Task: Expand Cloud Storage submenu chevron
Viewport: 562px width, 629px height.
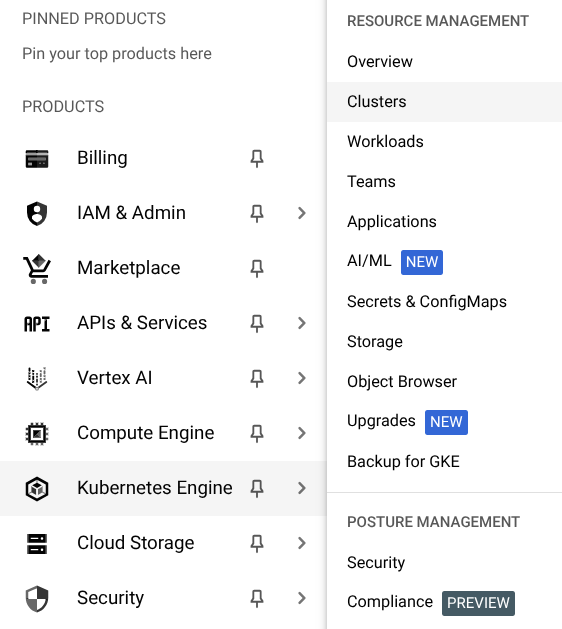Action: pos(302,543)
